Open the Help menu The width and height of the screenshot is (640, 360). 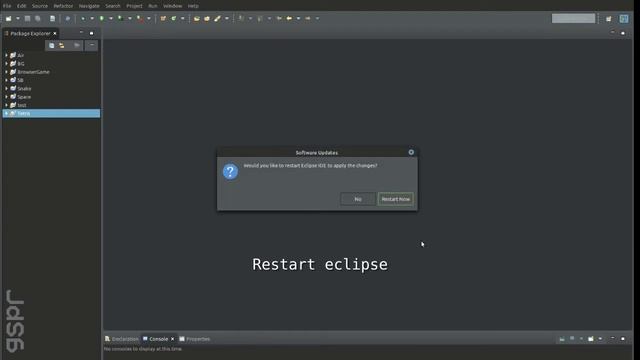[x=193, y=6]
